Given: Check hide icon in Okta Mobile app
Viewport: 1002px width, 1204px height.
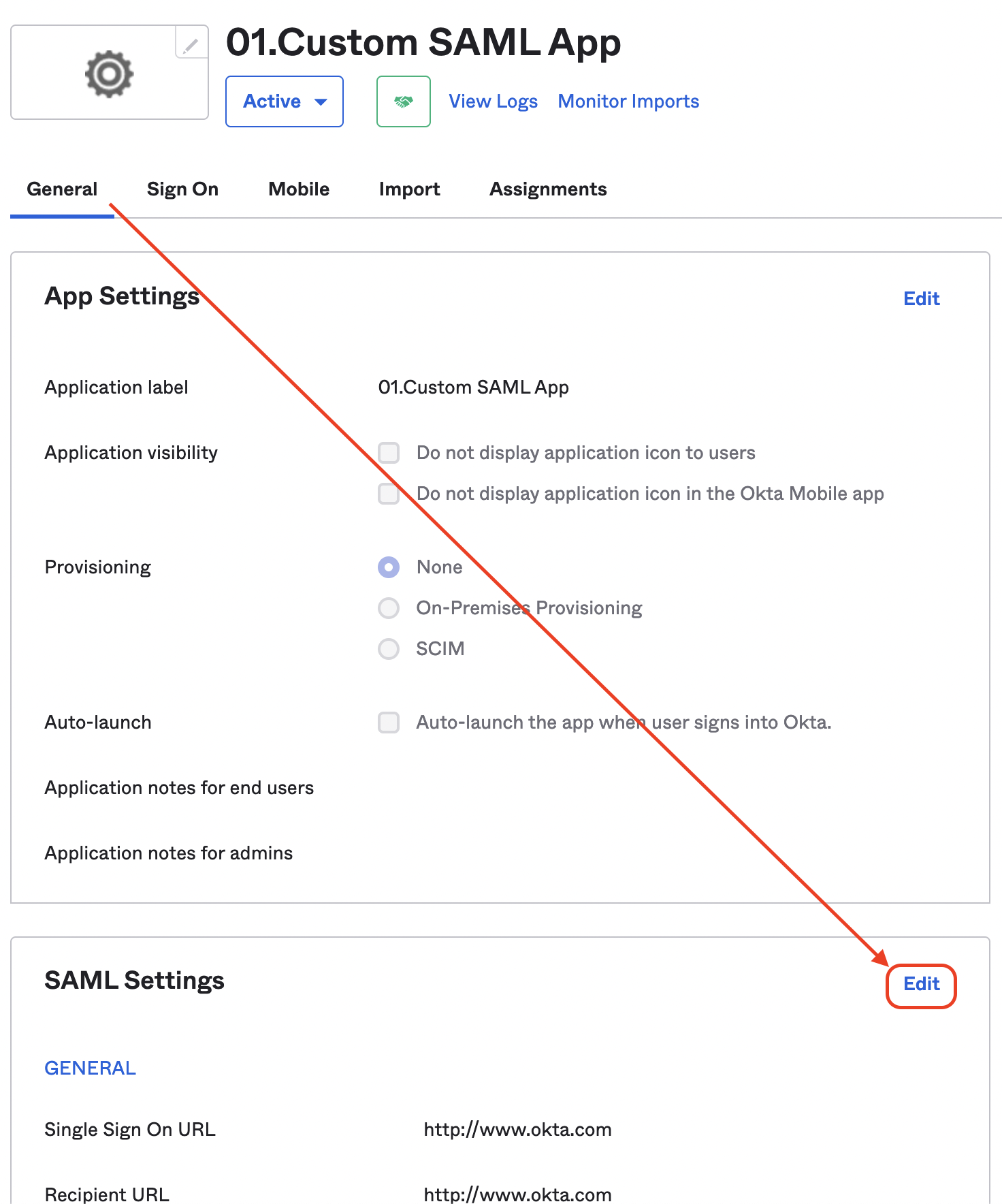Looking at the screenshot, I should 389,494.
